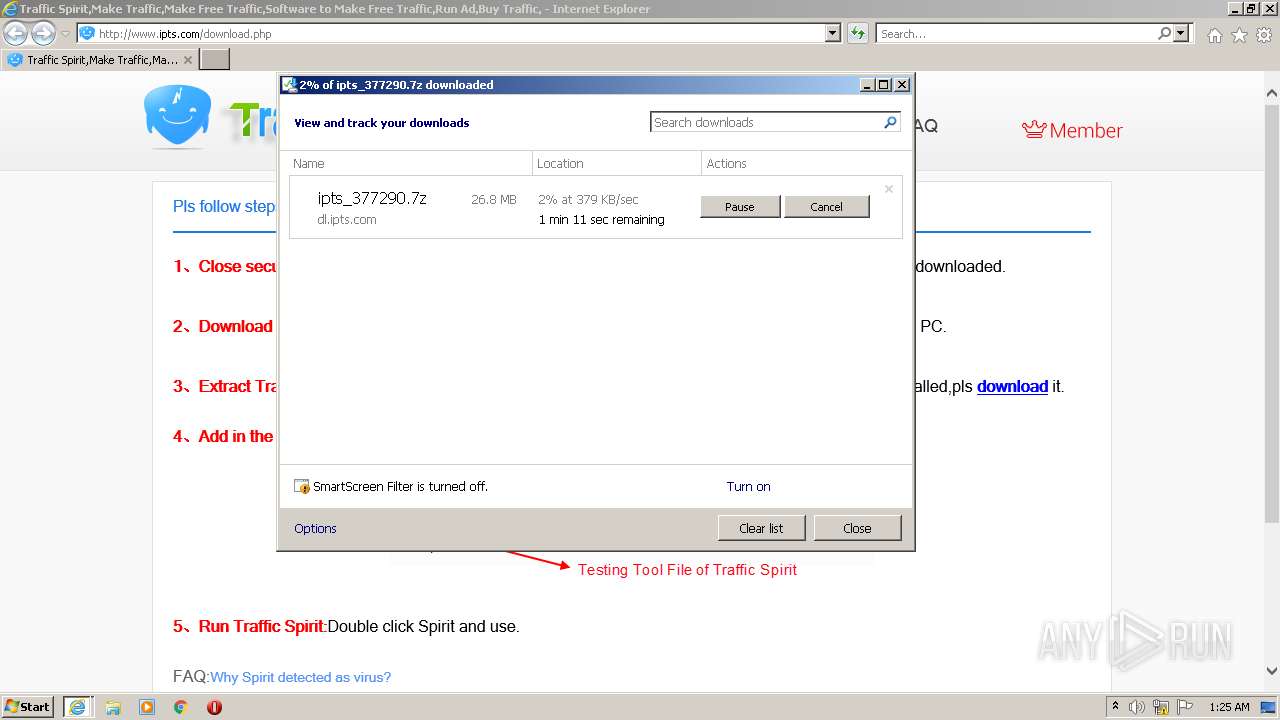Click the search magnifier icon in toolbar
This screenshot has height=720, width=1280.
[1164, 33]
